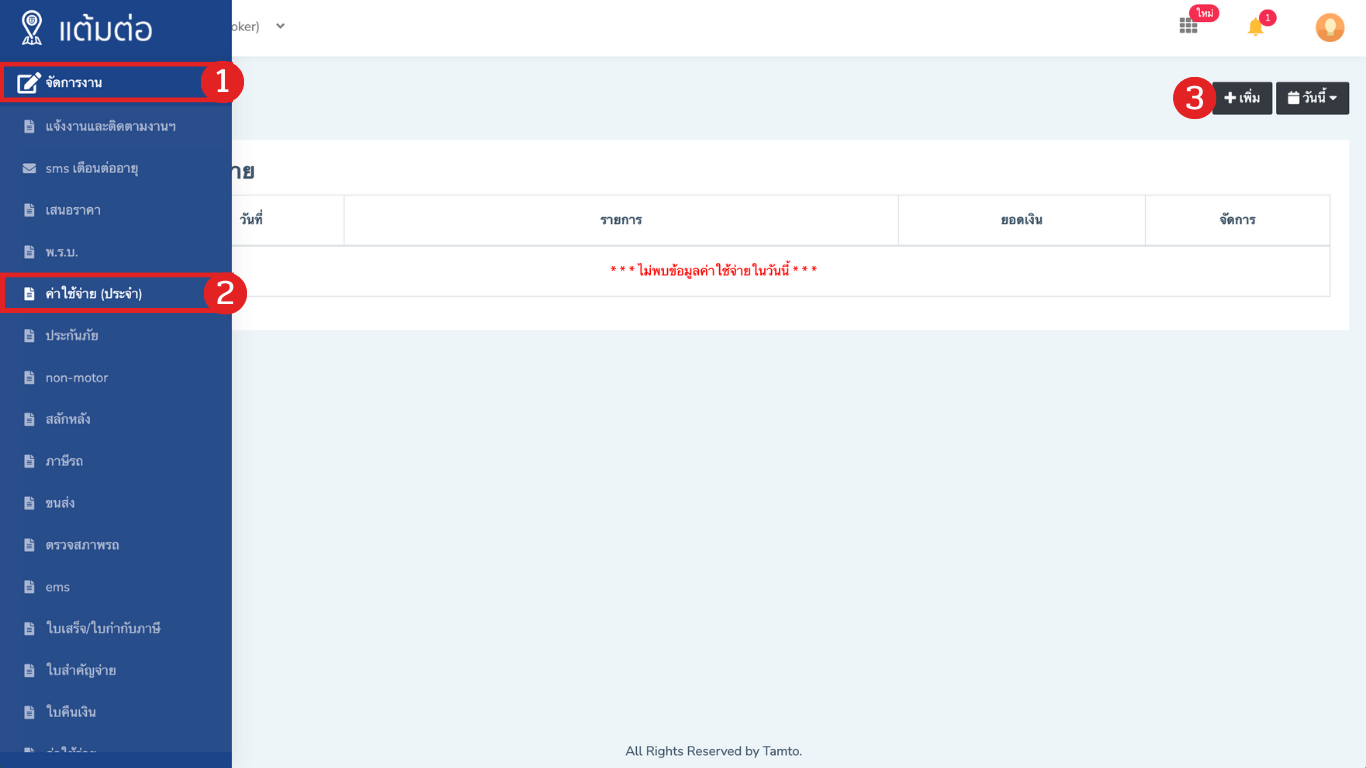This screenshot has height=768, width=1366.
Task: Click the document icon beside แจ้งงานและติดตามงานฯ
Action: point(29,127)
